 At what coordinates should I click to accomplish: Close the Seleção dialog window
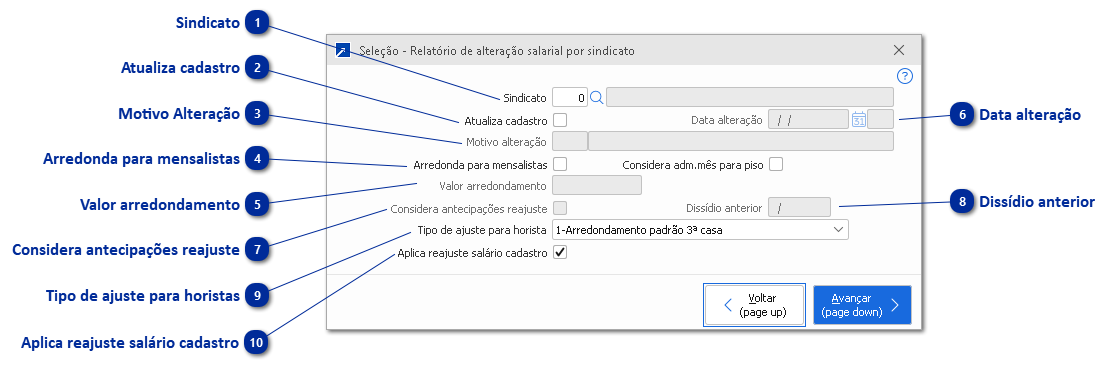click(x=899, y=50)
